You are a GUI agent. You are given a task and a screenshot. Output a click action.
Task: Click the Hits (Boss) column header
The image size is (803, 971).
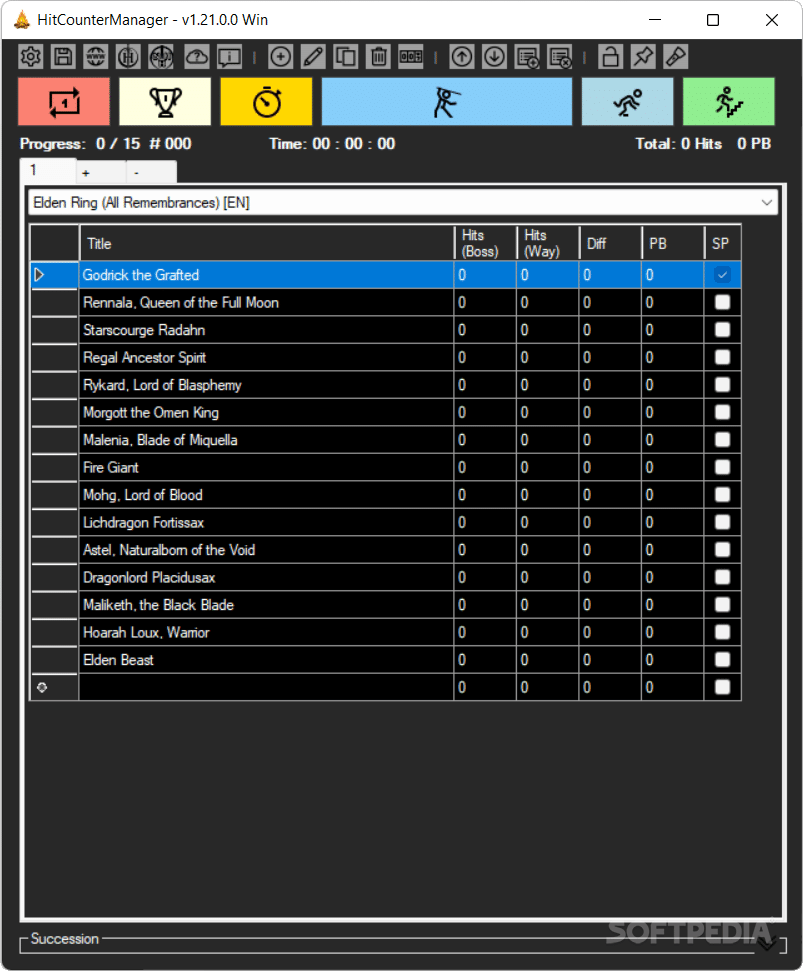(485, 243)
